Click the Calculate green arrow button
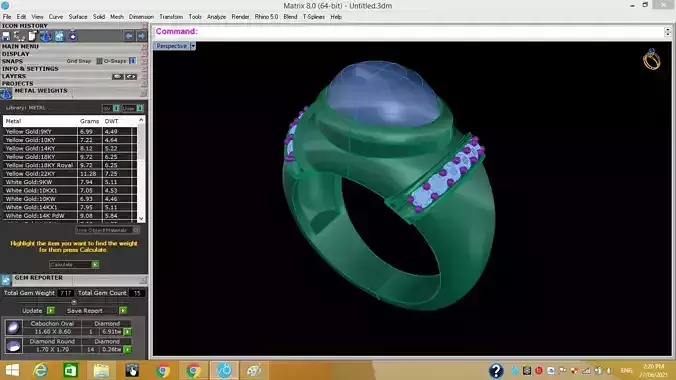 (x=95, y=264)
